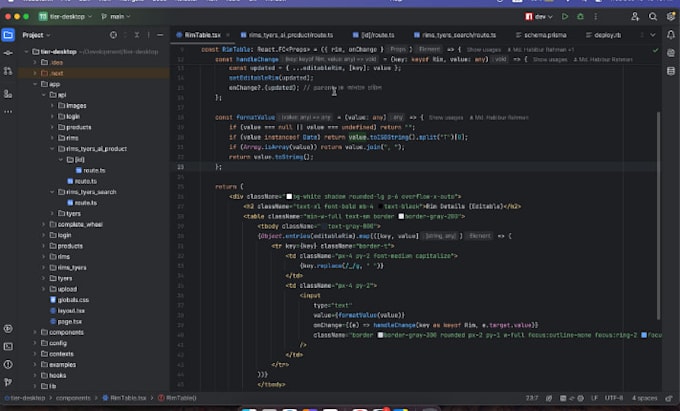Open the Terminal tool window icon
This screenshot has height=411, width=680.
8,346
